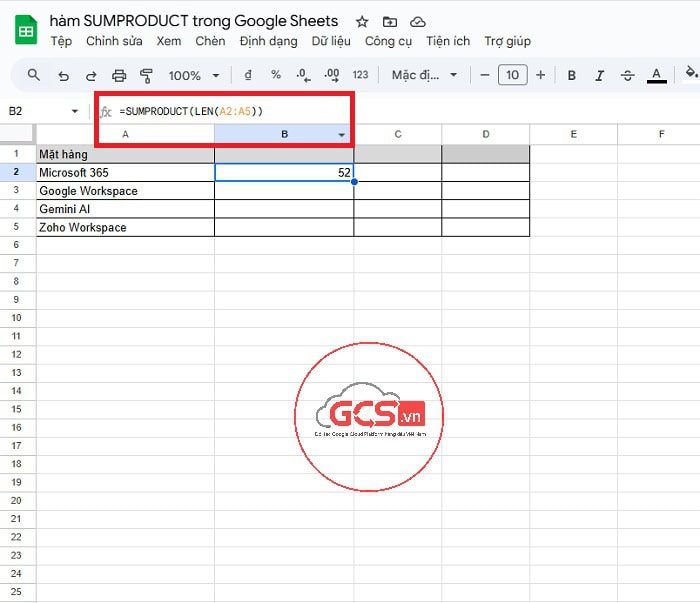Open the font family dropdown
Image resolution: width=700 pixels, height=603 pixels.
click(x=424, y=75)
